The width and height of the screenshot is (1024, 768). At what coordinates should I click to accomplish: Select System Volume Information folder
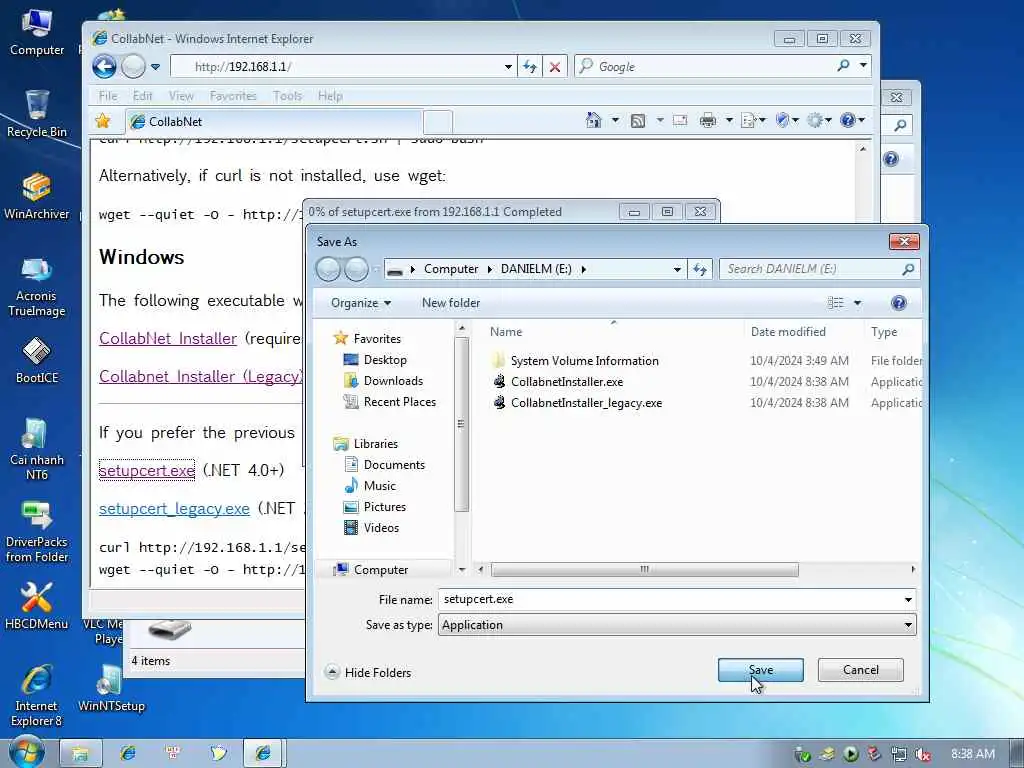click(x=584, y=360)
